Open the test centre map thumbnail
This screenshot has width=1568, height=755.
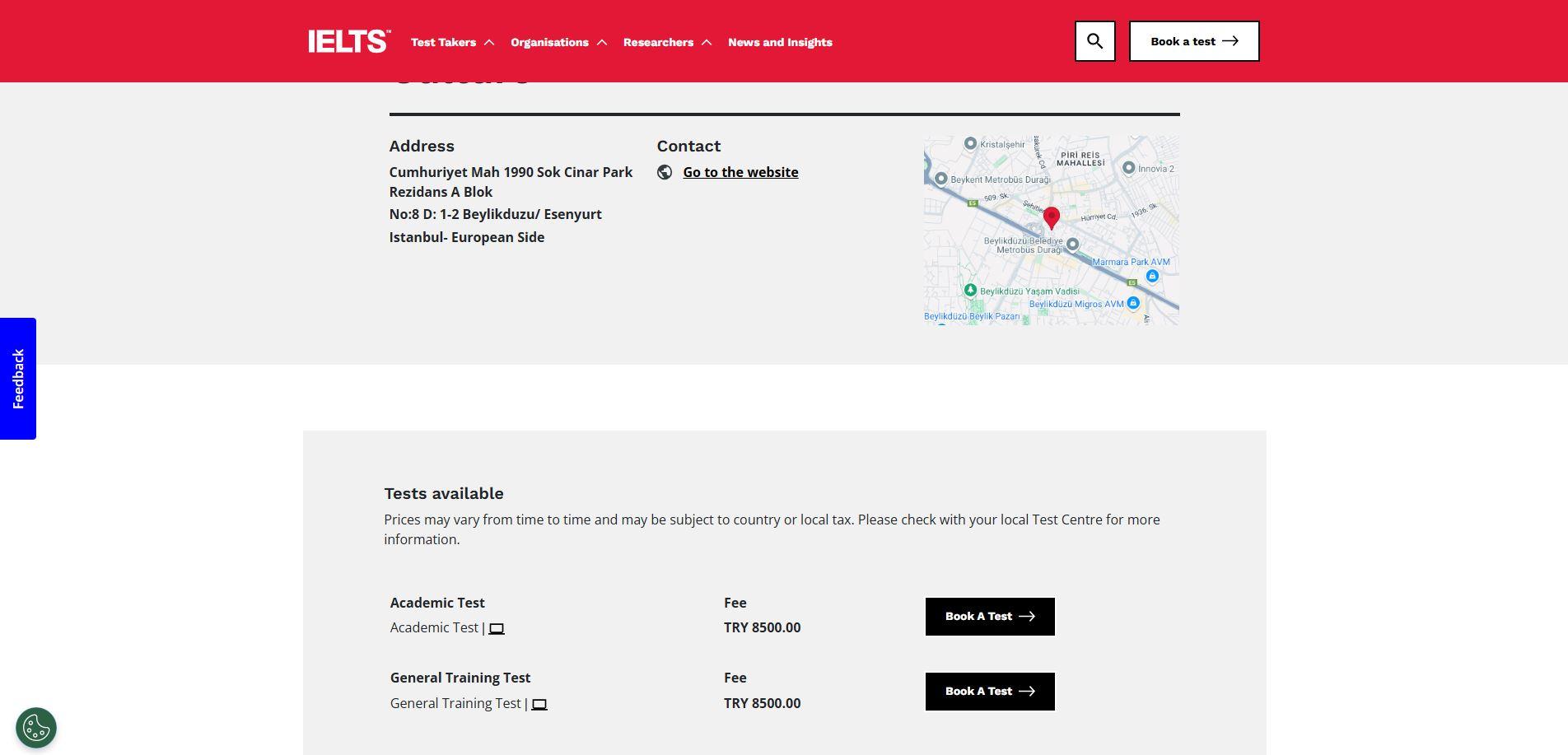1052,231
